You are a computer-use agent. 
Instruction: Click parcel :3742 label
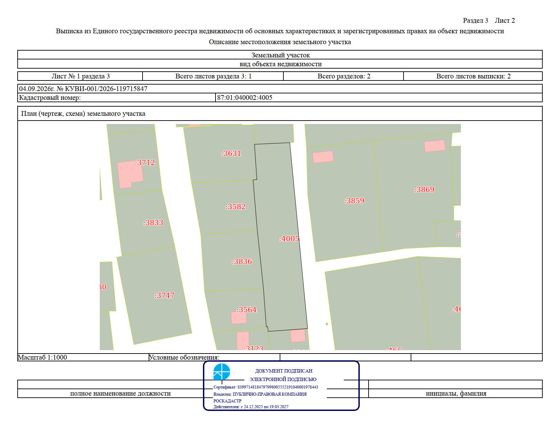(146, 163)
